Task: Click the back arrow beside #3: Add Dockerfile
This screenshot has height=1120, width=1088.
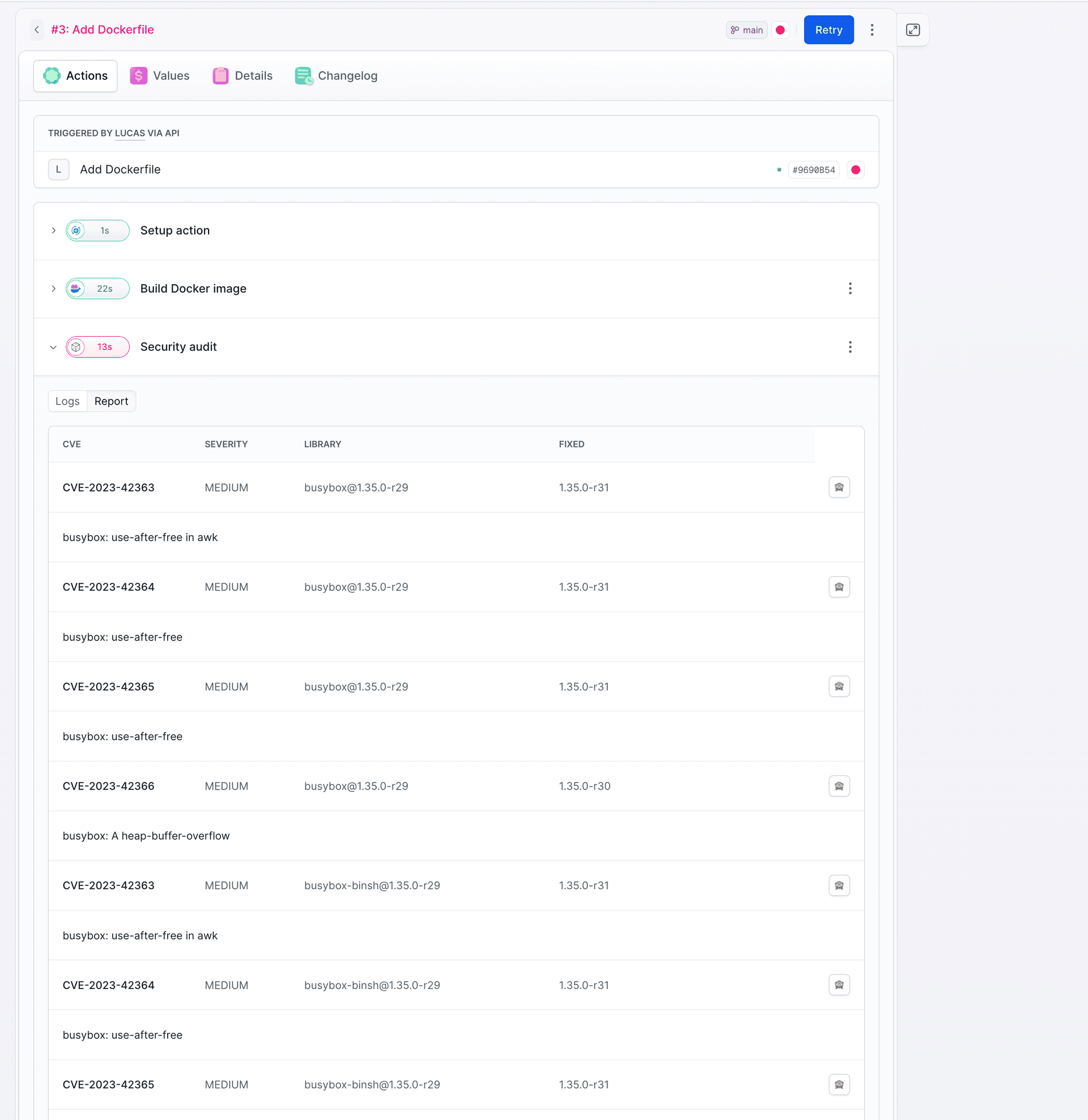Action: point(37,29)
